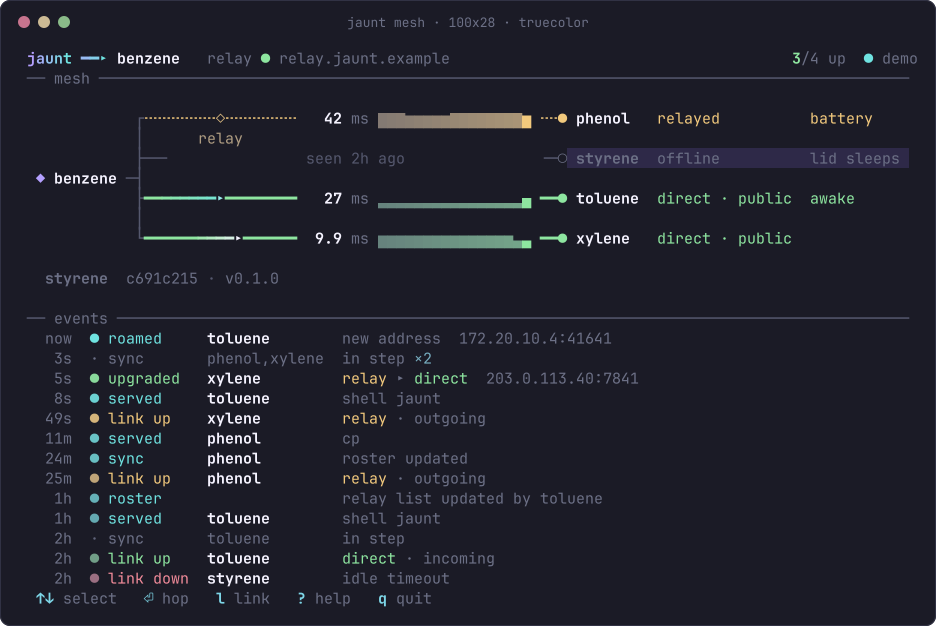The width and height of the screenshot is (936, 626).
Task: Click the orange status dot for phenol
Action: click(x=562, y=118)
